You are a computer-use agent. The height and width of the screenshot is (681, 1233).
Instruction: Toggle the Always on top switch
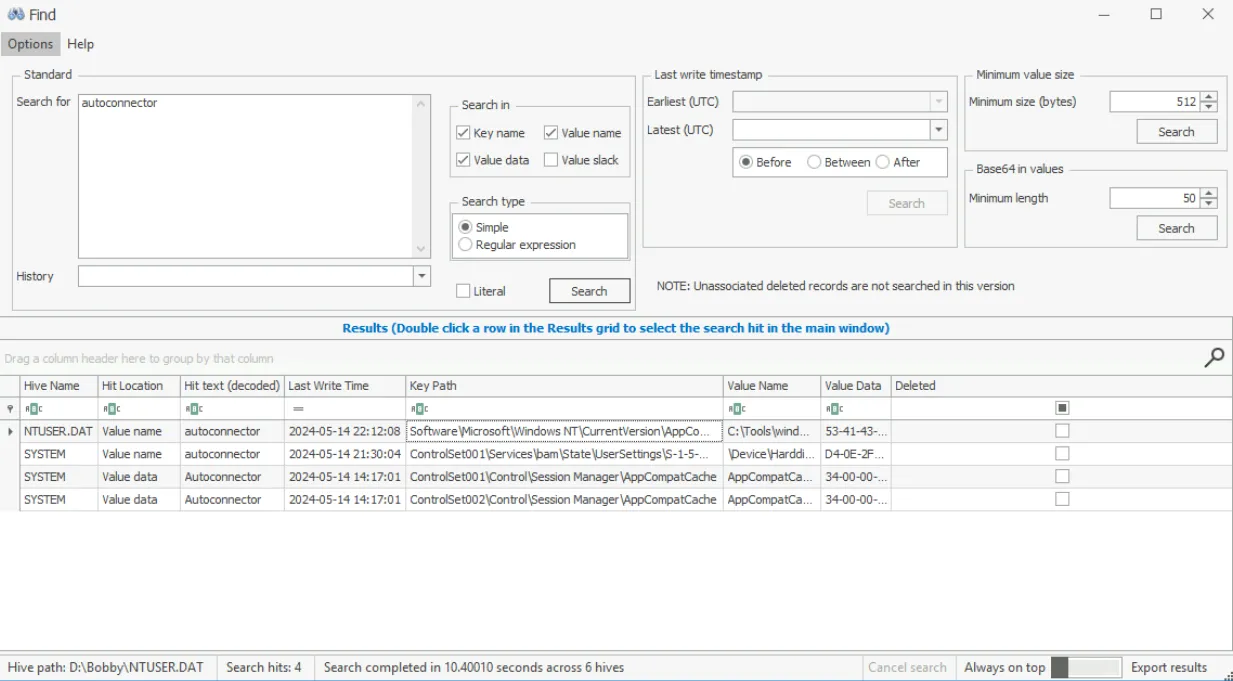tap(1085, 667)
